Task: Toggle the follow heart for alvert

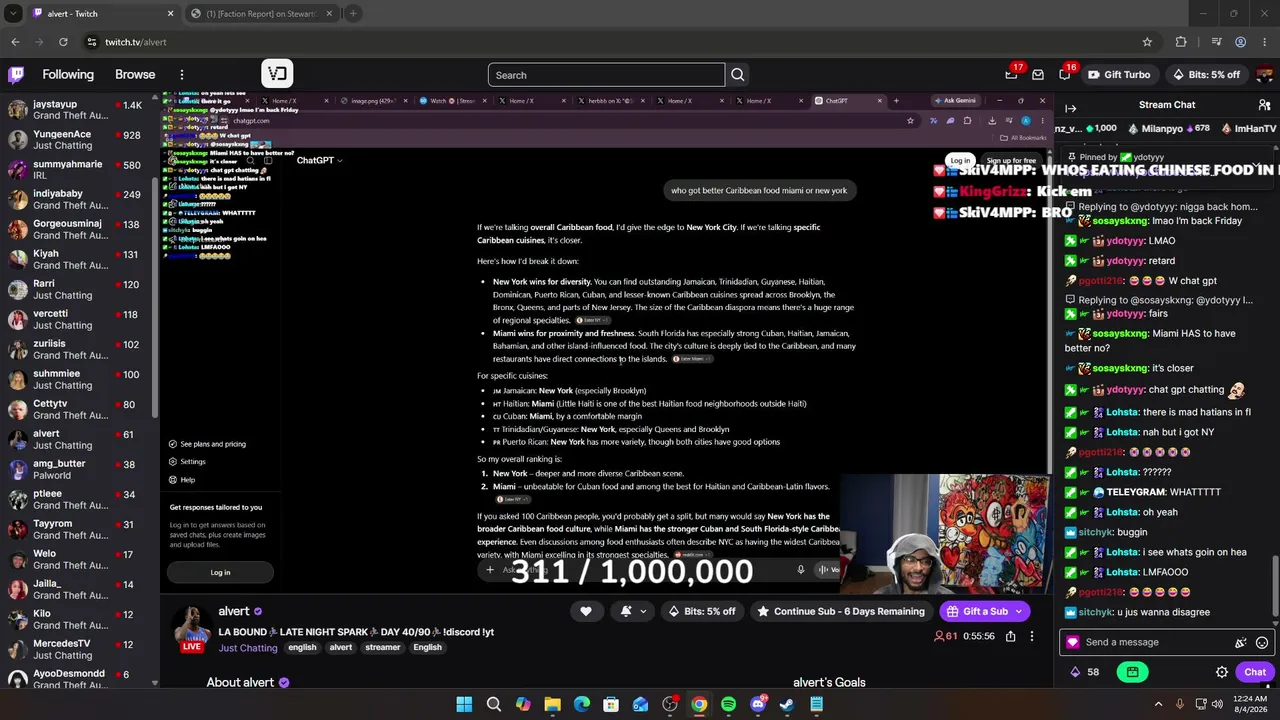Action: pos(586,611)
